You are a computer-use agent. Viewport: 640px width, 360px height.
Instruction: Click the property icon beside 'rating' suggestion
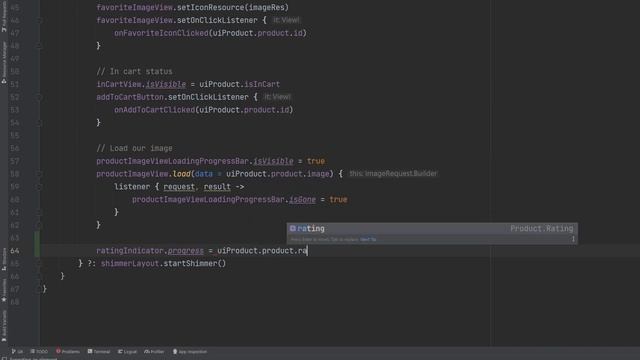tap(293, 229)
